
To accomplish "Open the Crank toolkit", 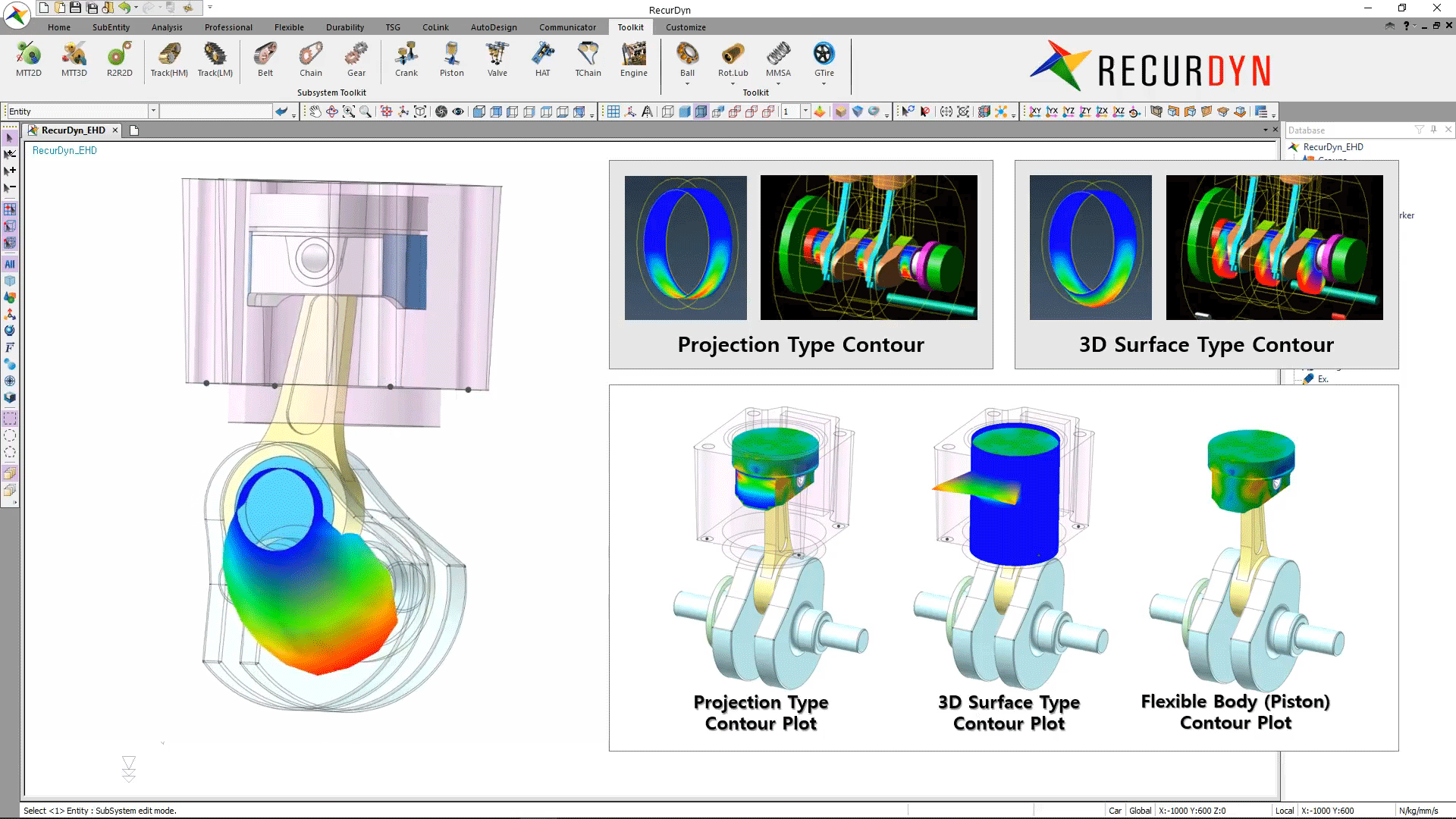I will pos(406,59).
